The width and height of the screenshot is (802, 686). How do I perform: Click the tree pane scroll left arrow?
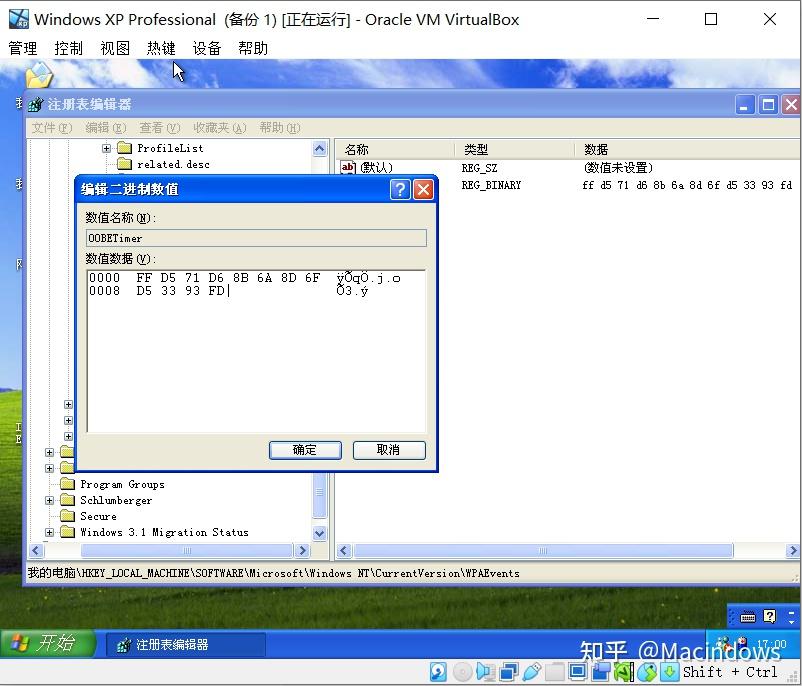(36, 550)
